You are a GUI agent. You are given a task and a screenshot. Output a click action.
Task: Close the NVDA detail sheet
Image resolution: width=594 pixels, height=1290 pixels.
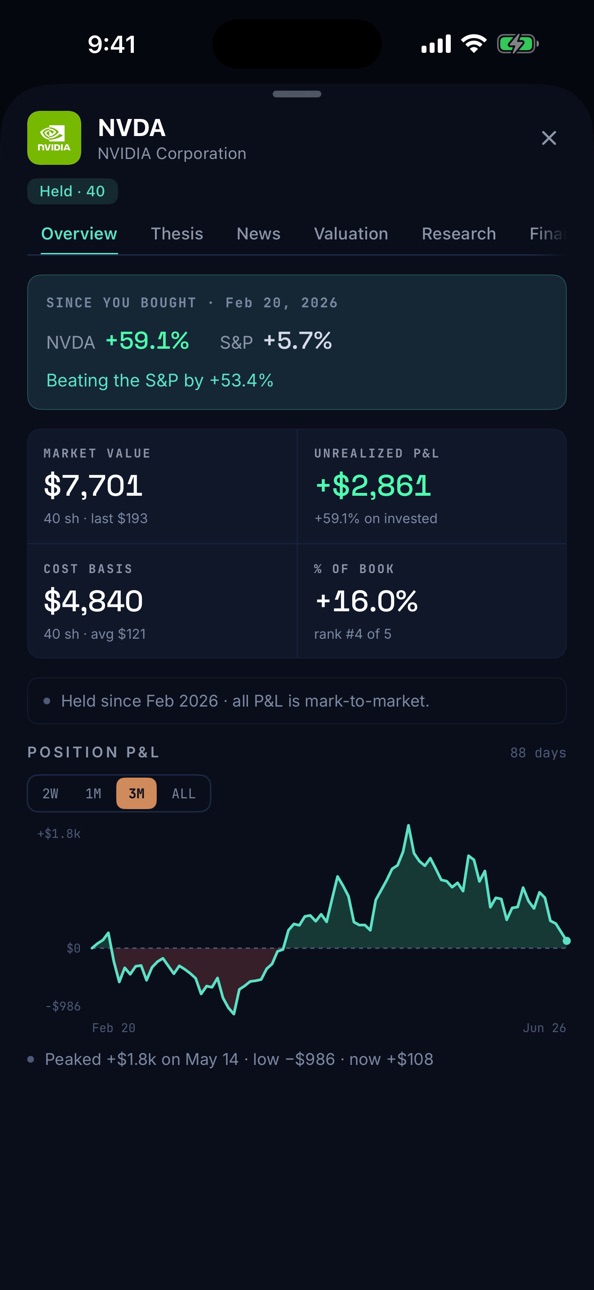[549, 138]
